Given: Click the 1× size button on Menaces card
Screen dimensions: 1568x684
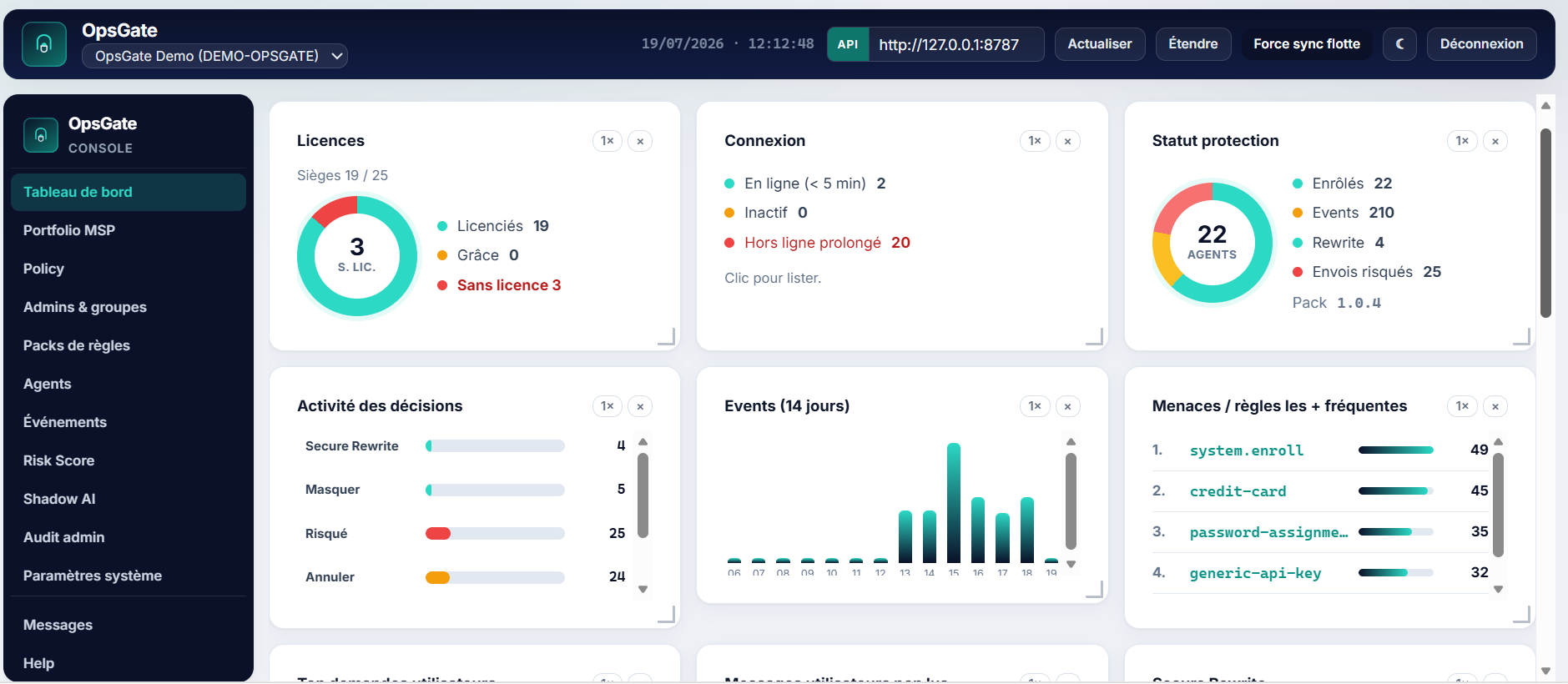Looking at the screenshot, I should point(1462,406).
